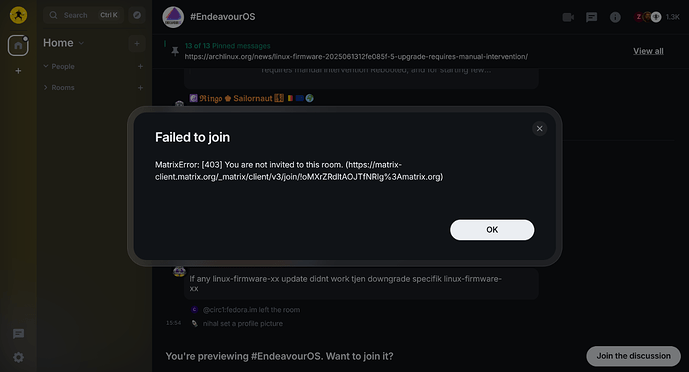
Task: Click the OK button in dialog
Action: point(492,230)
